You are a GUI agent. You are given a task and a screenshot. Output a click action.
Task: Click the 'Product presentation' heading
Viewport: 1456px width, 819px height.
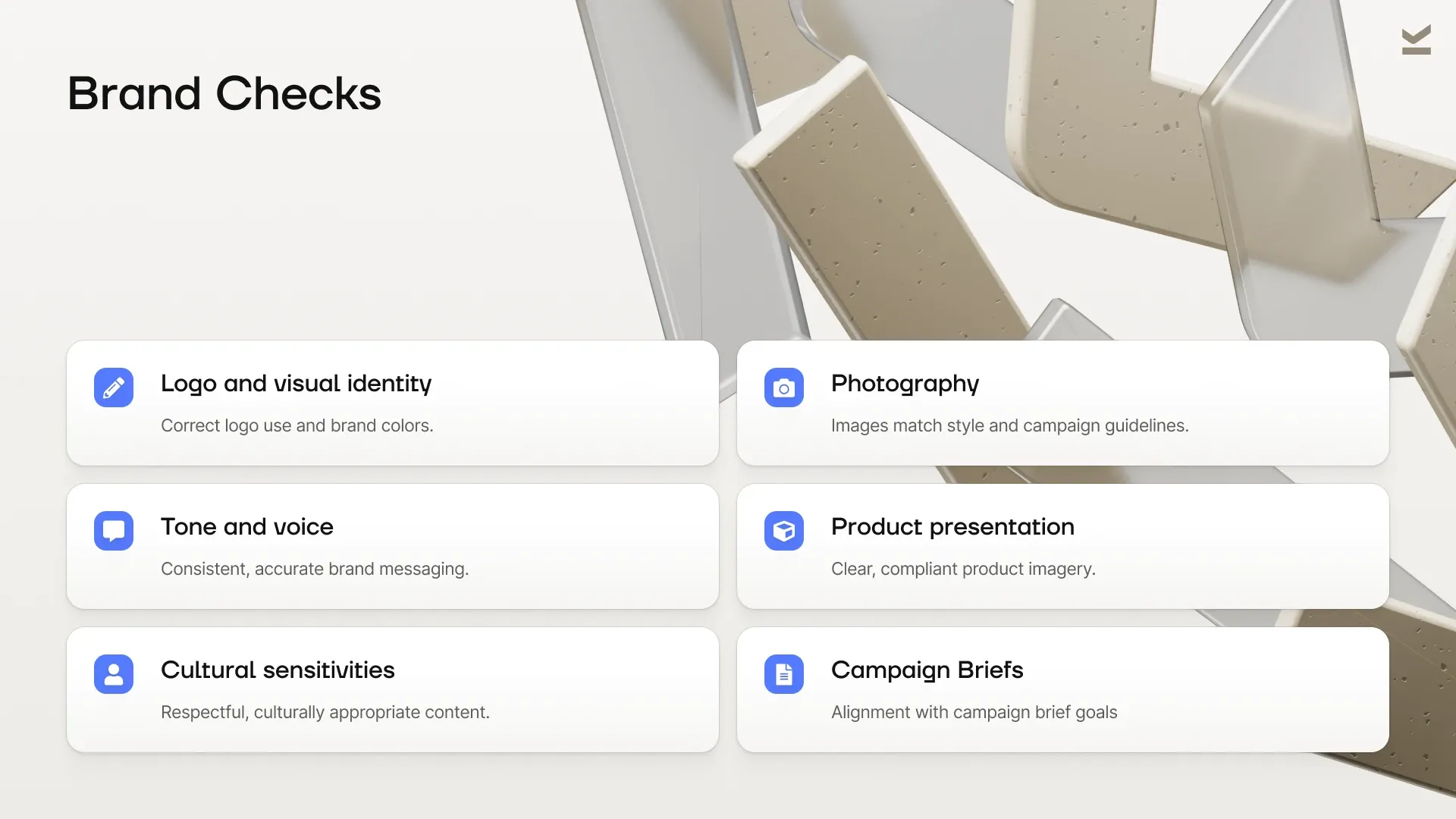pyautogui.click(x=952, y=526)
